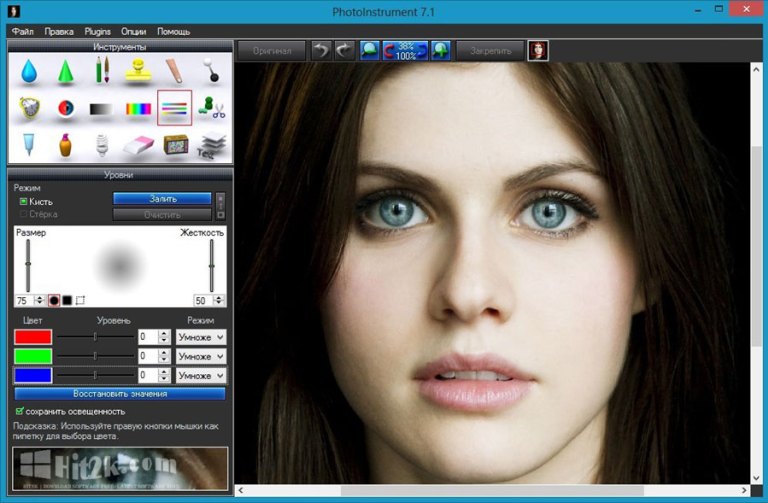Select the green cone tool
768x503 pixels.
(65, 72)
